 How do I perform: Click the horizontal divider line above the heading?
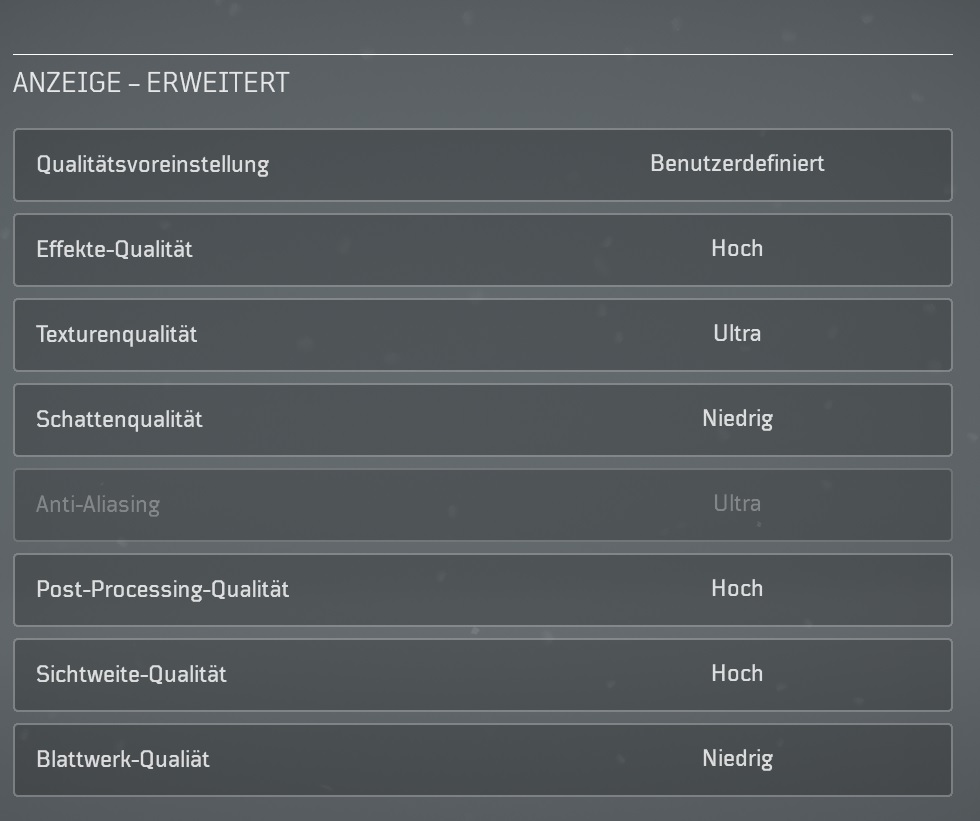pos(482,54)
